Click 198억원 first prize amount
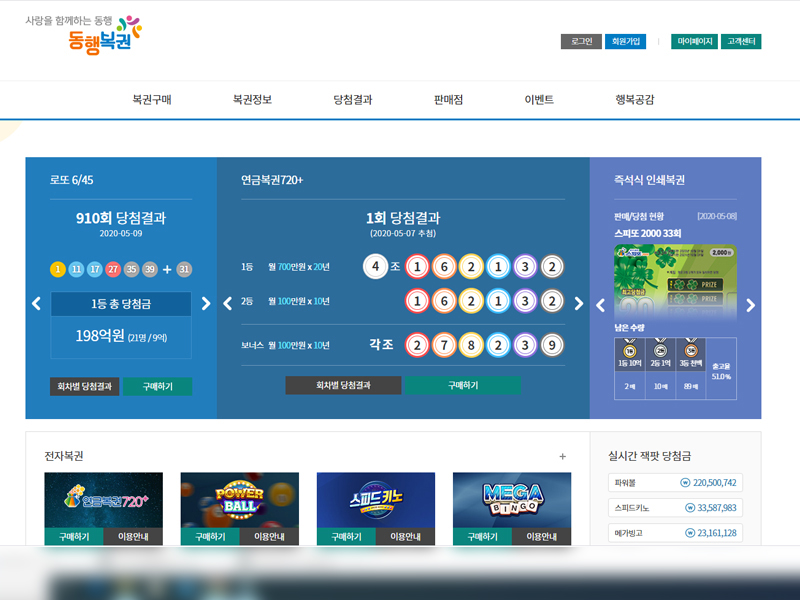This screenshot has height=600, width=800. pyautogui.click(x=100, y=336)
